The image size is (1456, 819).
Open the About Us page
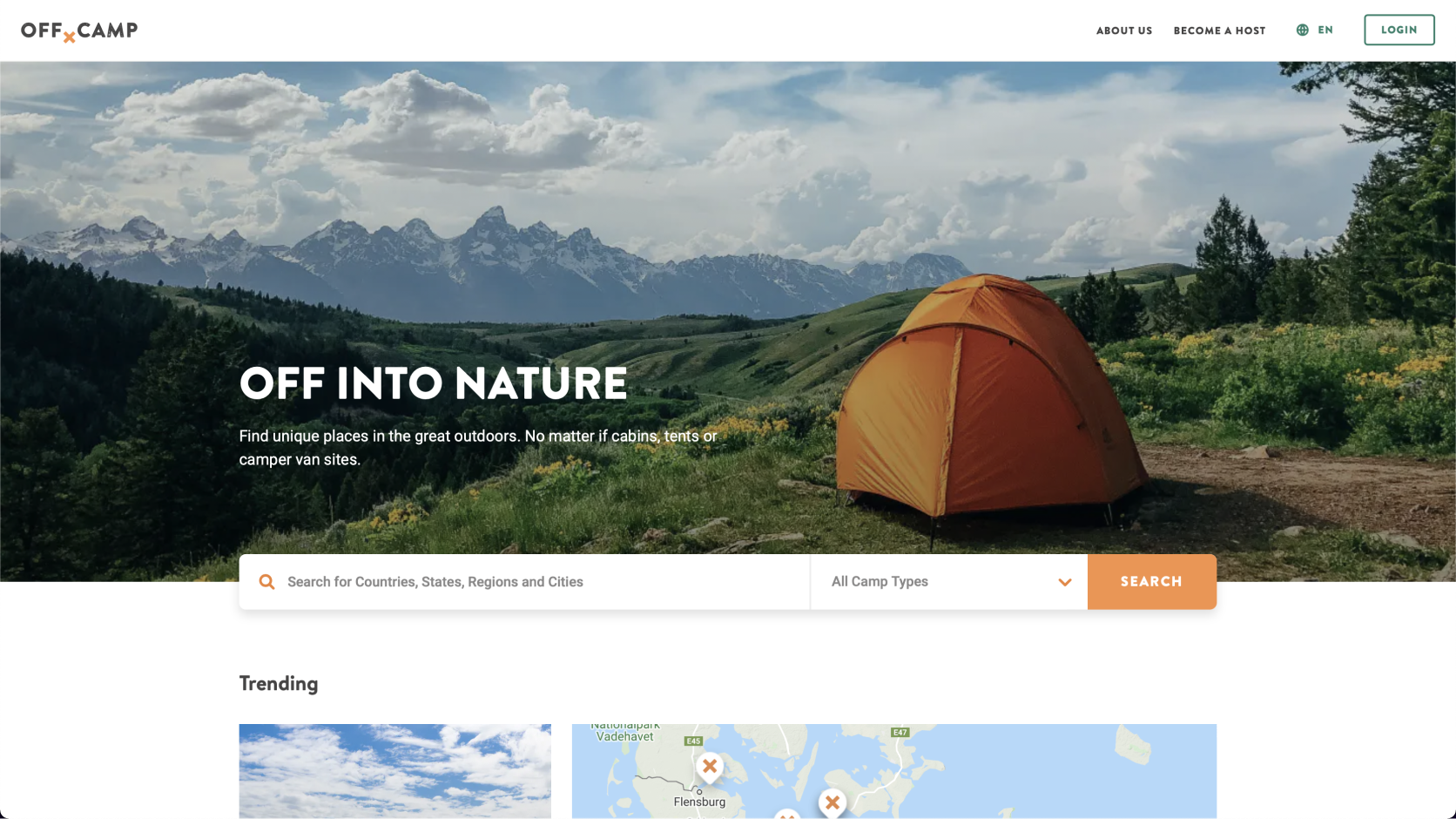tap(1124, 30)
